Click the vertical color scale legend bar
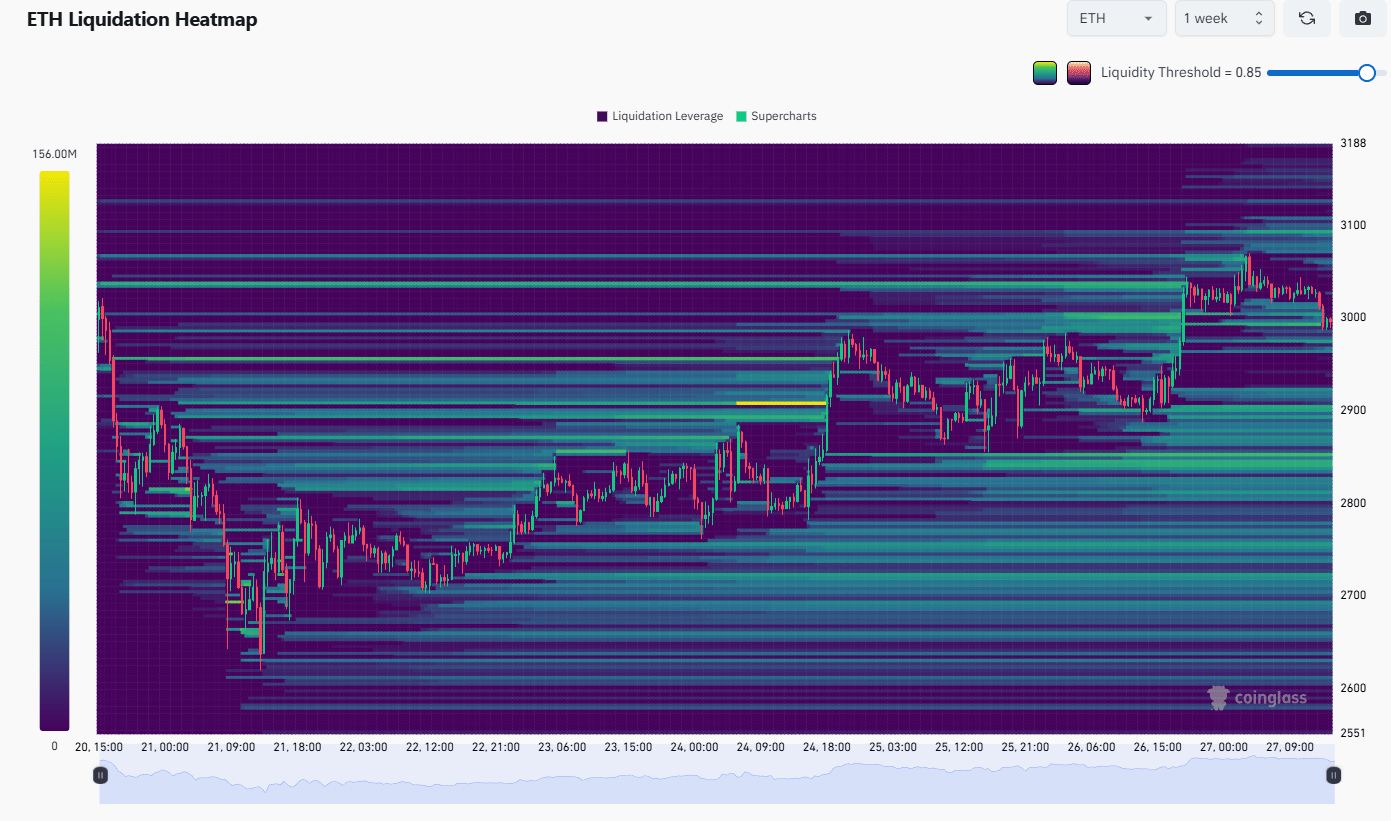The width and height of the screenshot is (1391, 821). pos(55,451)
